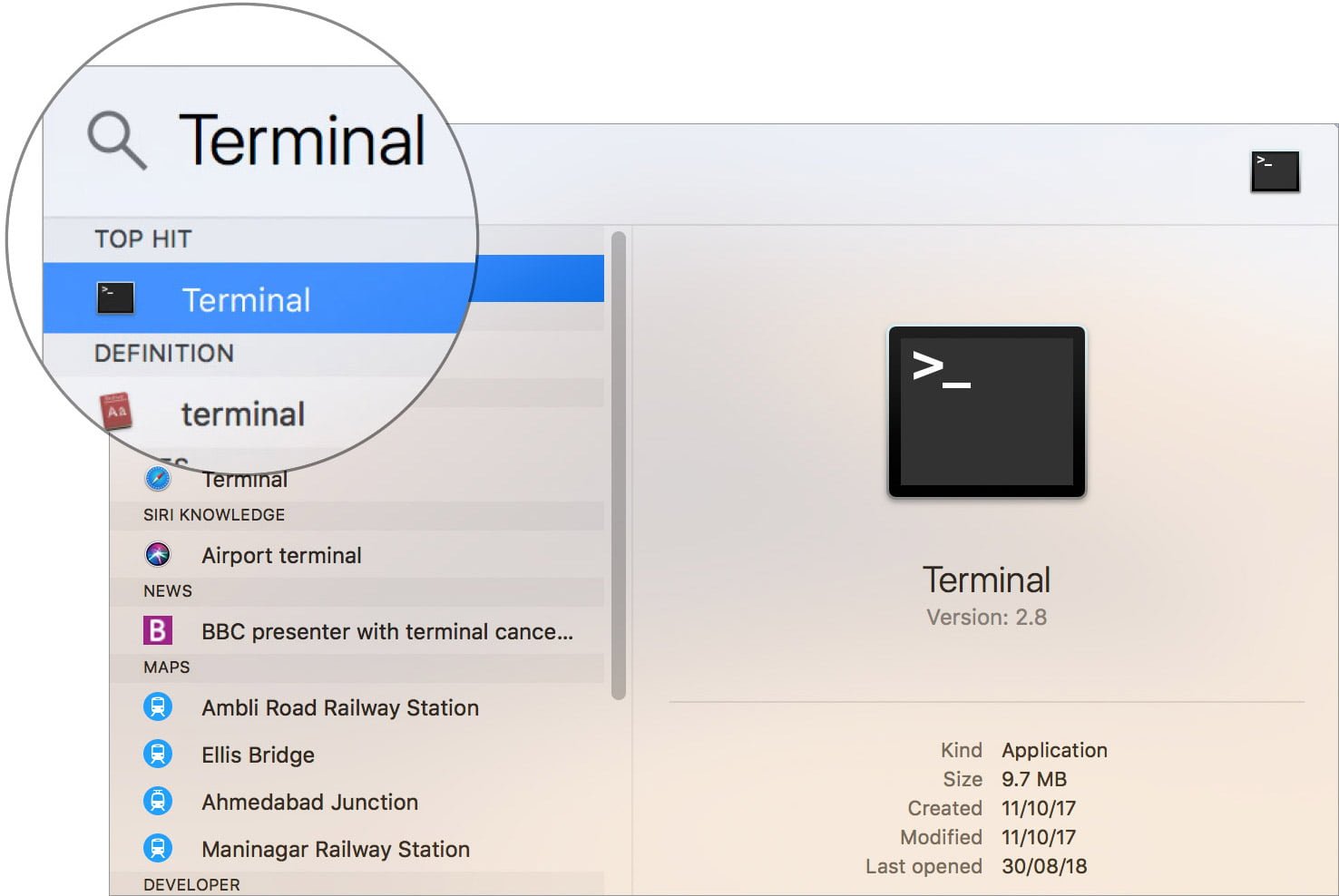
Task: Select Maninagar Railway Station map result
Action: [357, 849]
